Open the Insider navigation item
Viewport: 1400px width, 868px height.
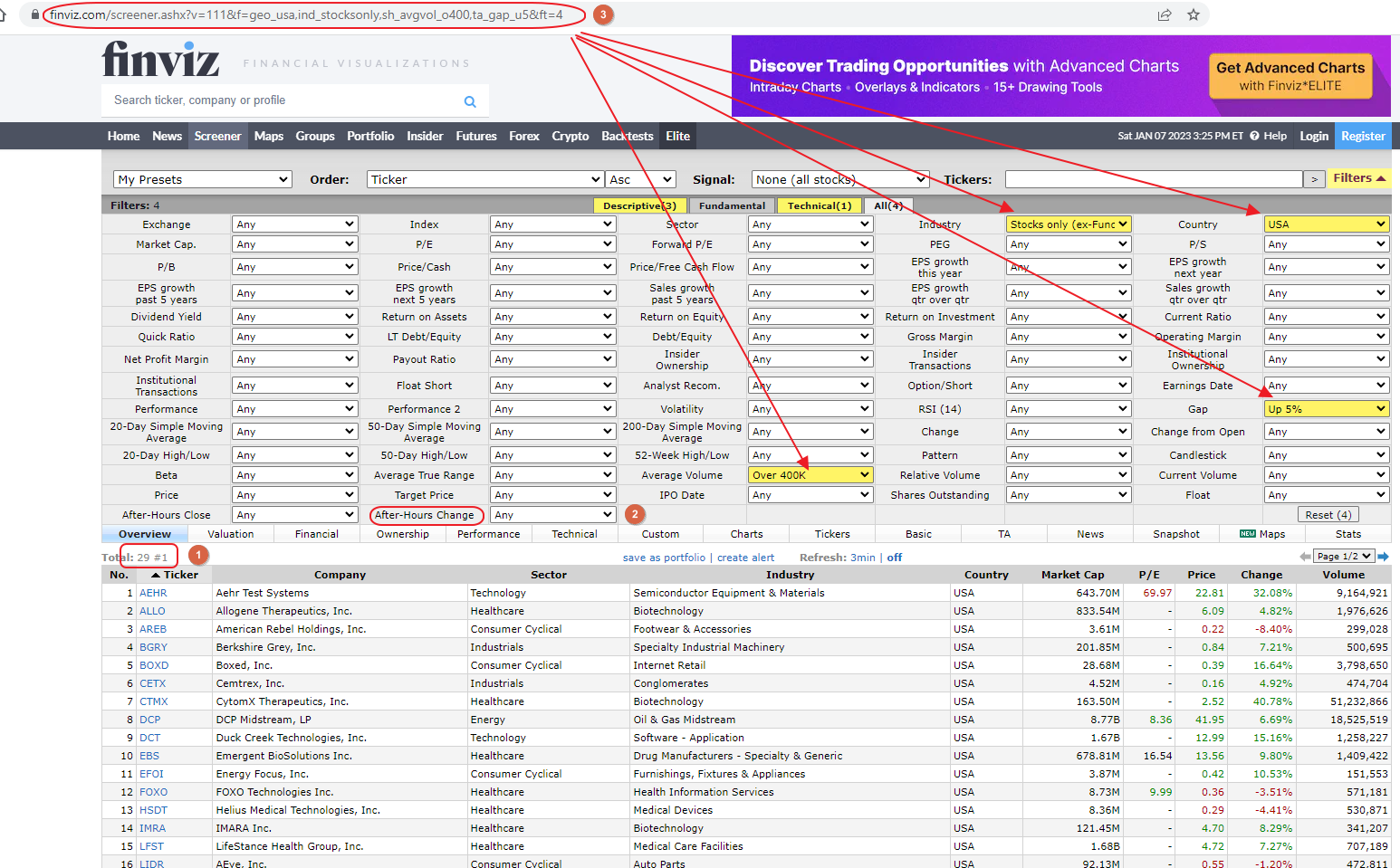425,136
